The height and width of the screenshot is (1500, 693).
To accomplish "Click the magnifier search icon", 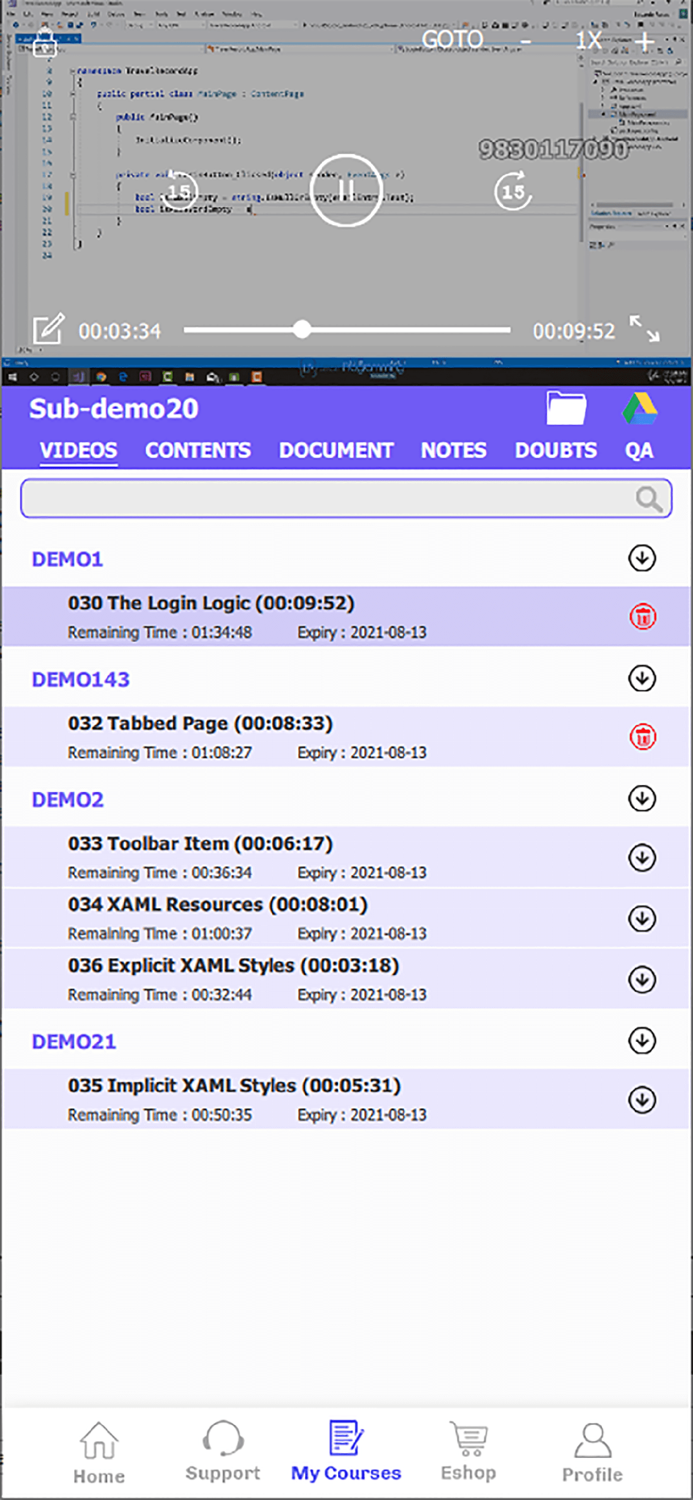I will click(649, 499).
